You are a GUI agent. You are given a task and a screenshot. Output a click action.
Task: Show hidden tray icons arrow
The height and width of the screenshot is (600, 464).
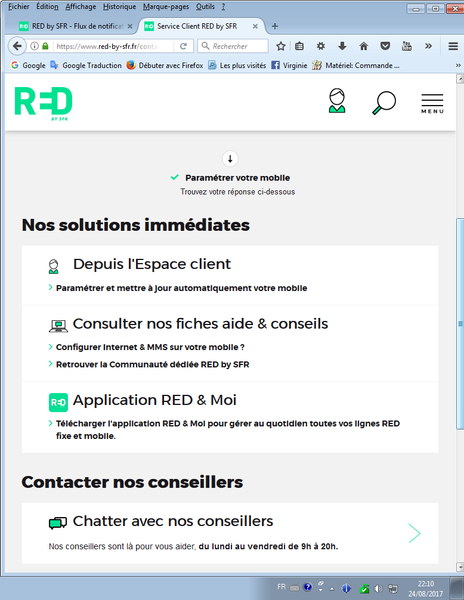coord(332,589)
